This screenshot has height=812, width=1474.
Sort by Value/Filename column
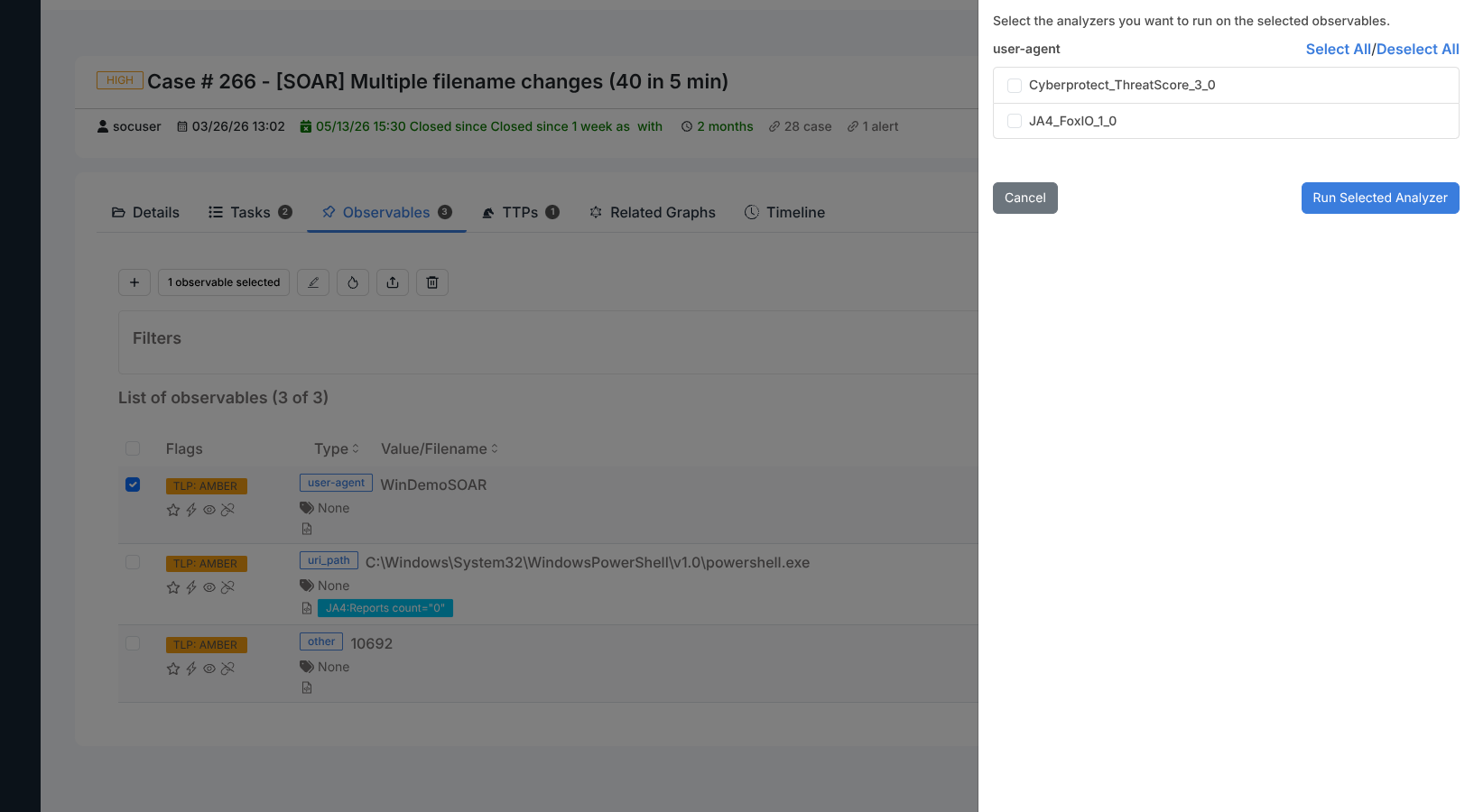click(x=440, y=449)
